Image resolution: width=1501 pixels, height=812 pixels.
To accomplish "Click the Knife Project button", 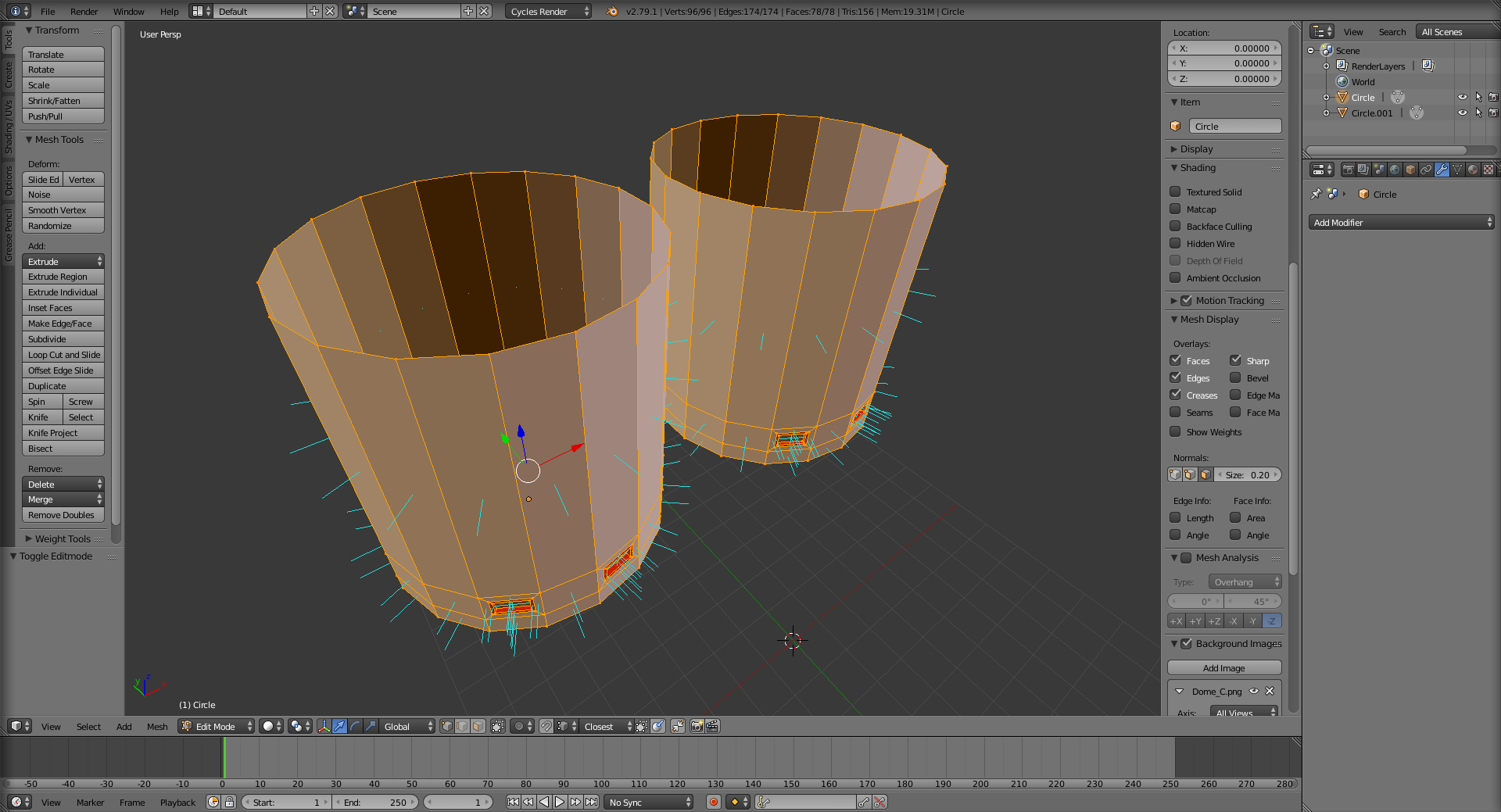I will 63,433.
